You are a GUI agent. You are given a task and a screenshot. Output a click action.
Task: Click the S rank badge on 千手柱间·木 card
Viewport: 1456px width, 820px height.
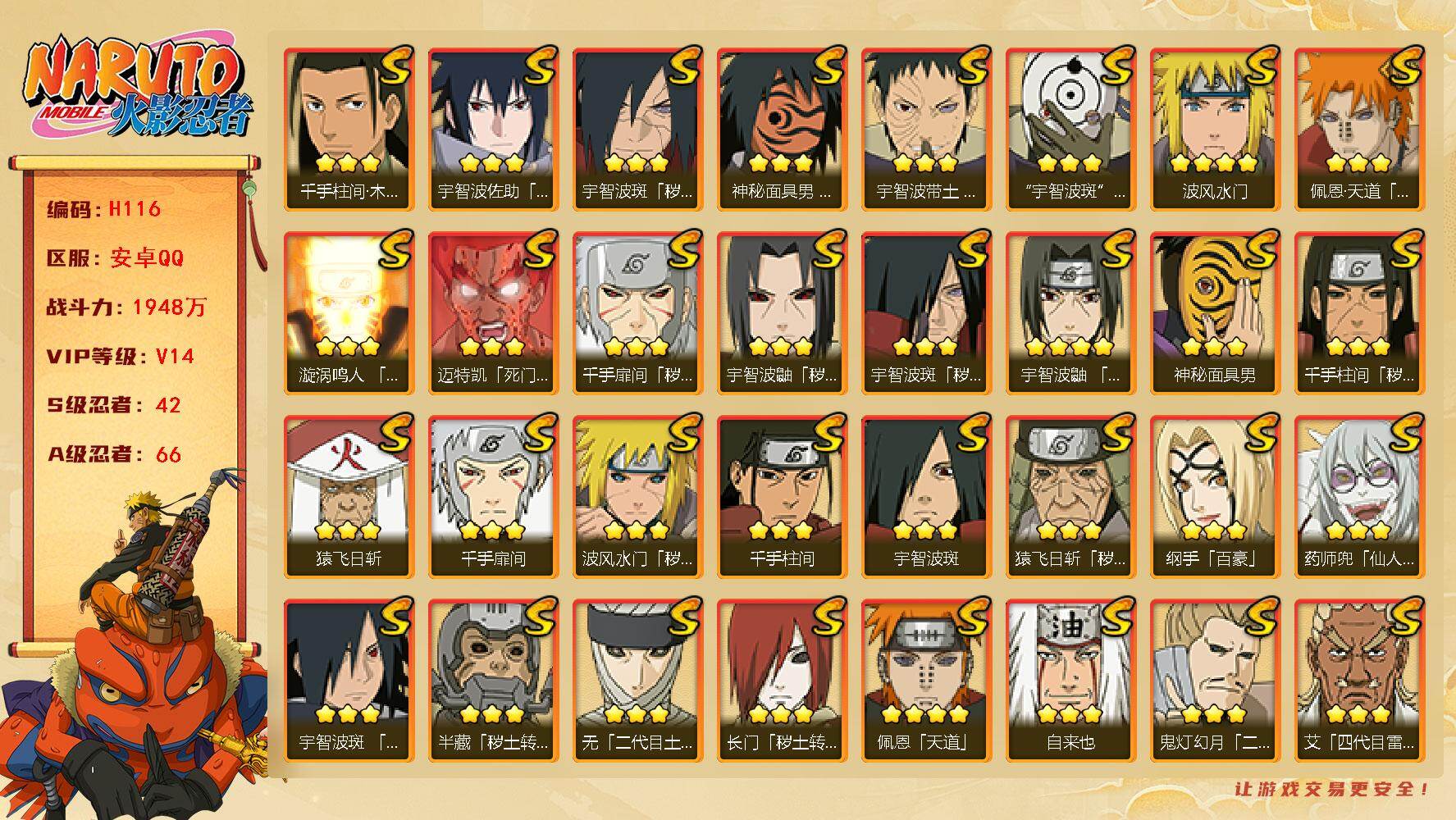coord(394,66)
